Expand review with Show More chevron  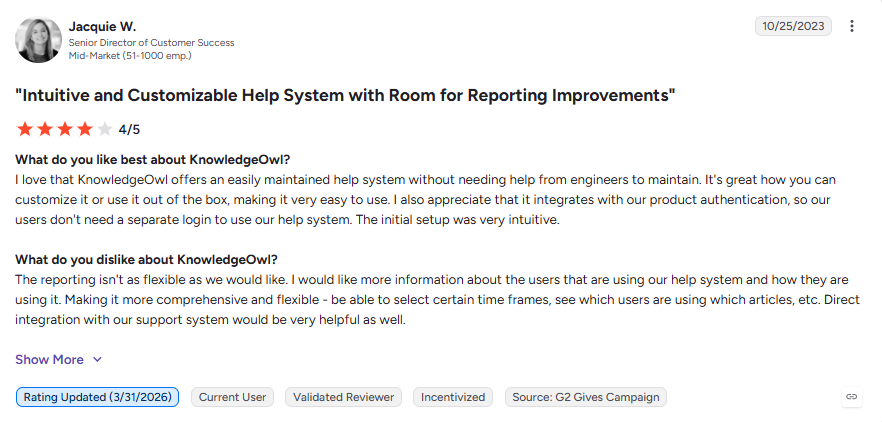tap(97, 360)
